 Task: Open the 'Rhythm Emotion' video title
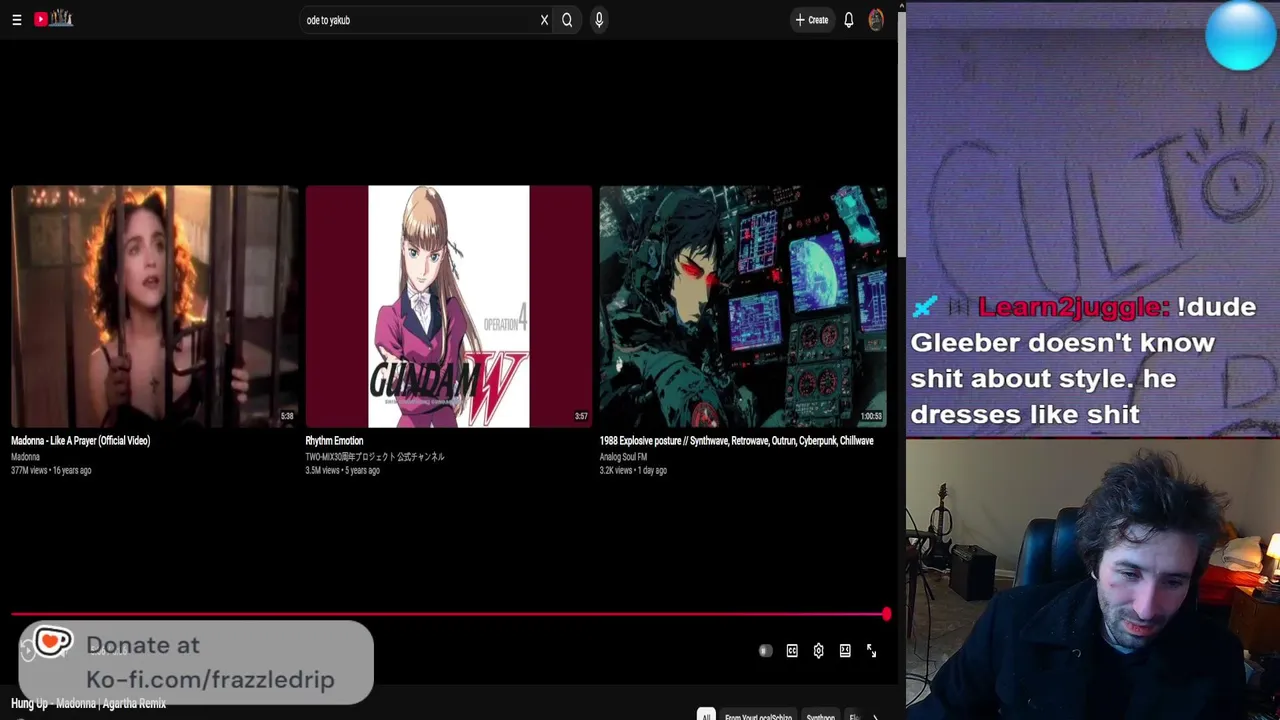point(334,441)
